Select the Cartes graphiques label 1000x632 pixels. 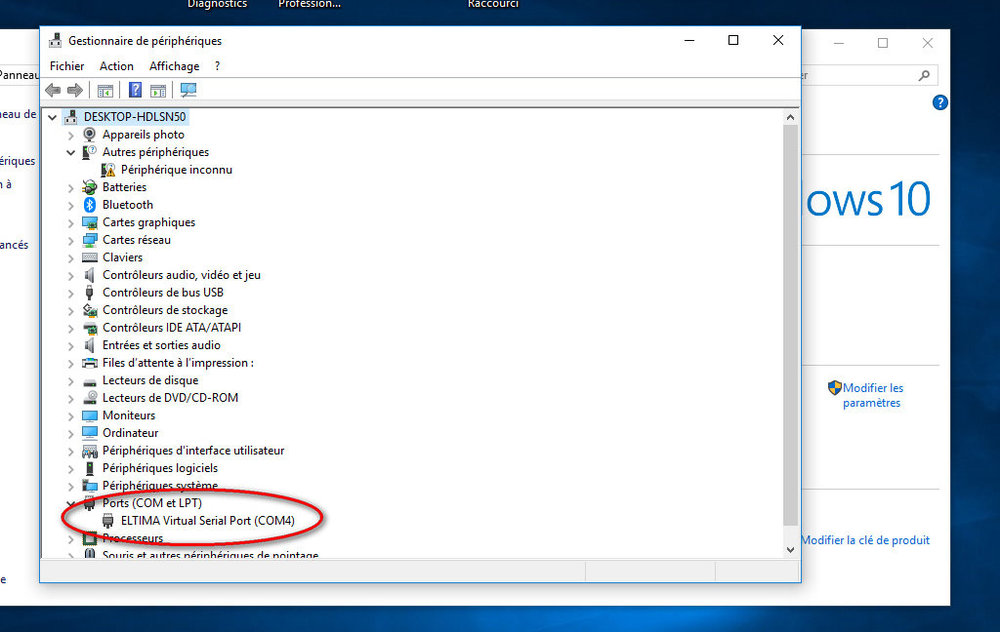tap(149, 223)
